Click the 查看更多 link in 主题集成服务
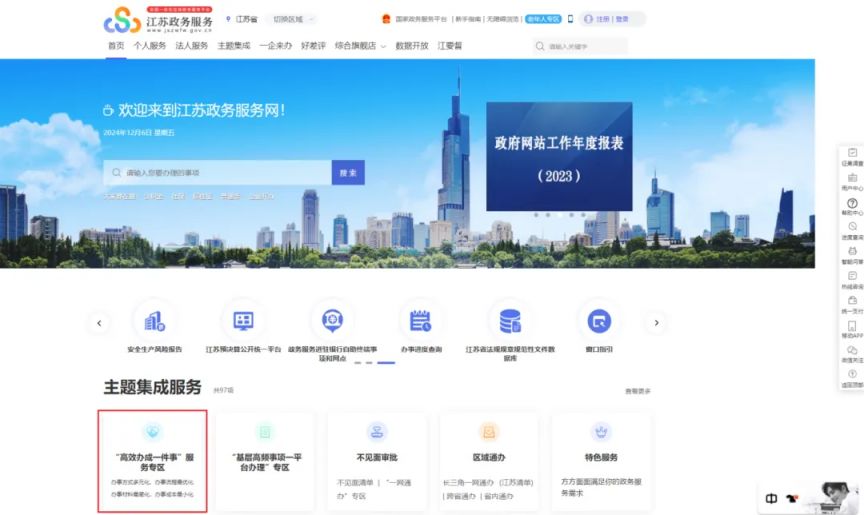This screenshot has width=864, height=515. click(638, 391)
